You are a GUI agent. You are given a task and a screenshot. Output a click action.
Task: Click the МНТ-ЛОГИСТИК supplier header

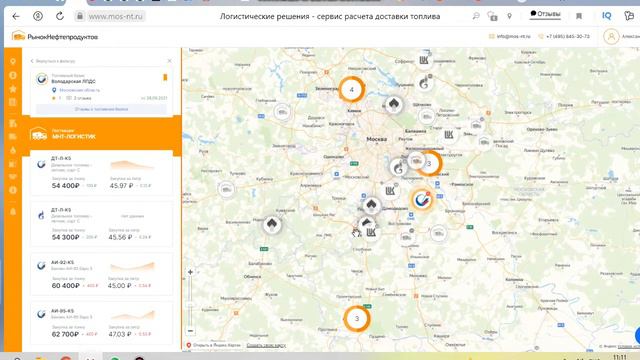coord(102,134)
